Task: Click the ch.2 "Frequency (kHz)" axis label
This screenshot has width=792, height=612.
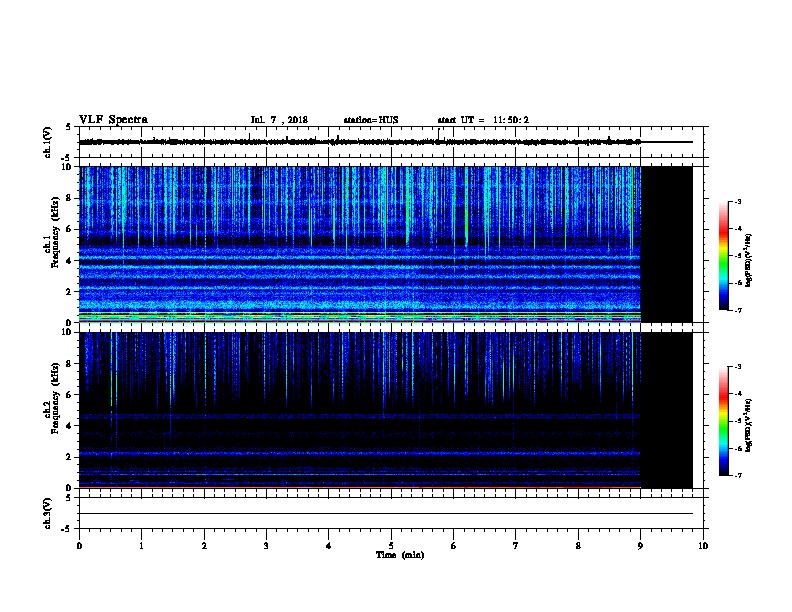Action: [55, 398]
